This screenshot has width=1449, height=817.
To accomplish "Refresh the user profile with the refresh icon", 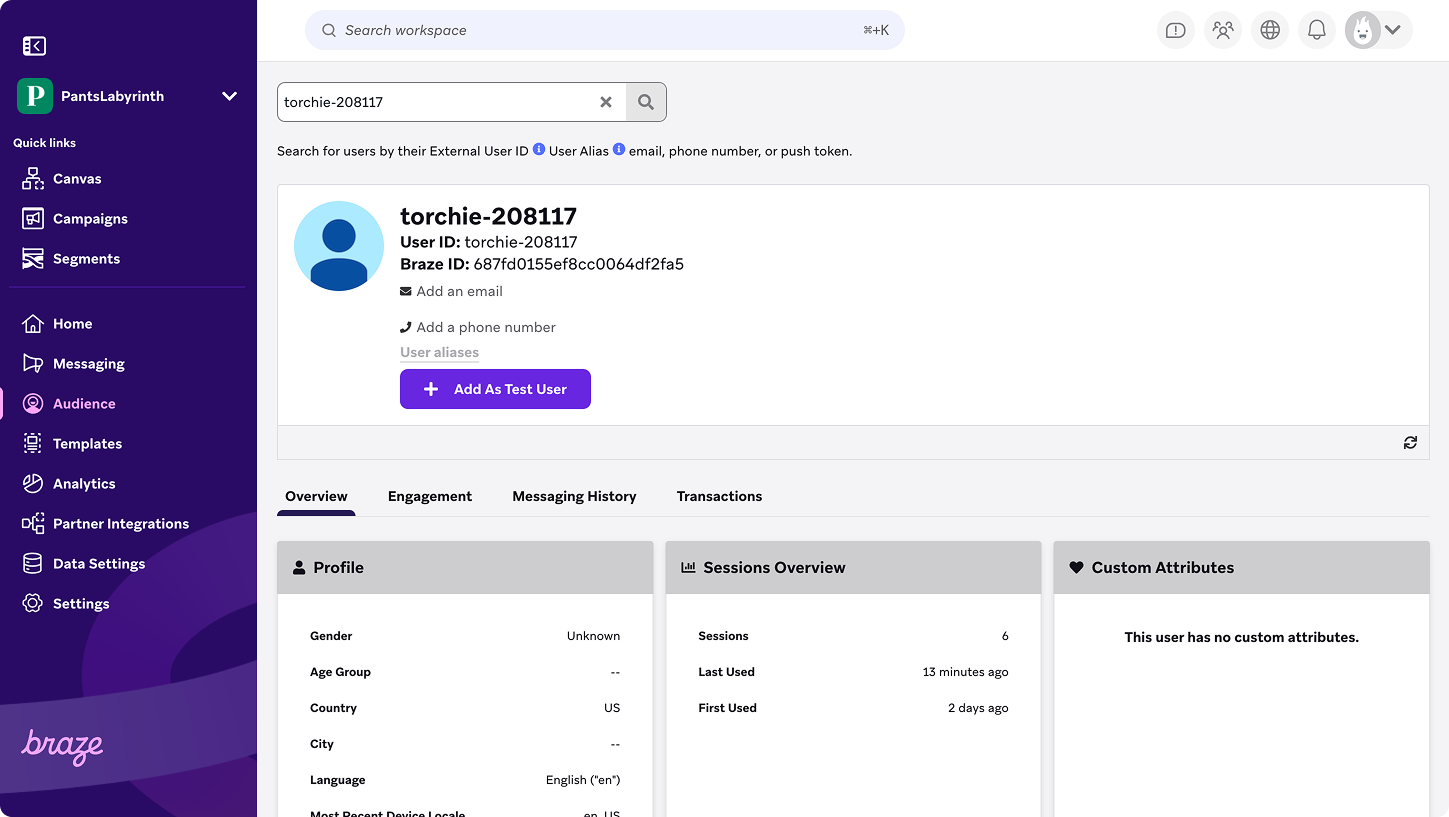I will [1410, 442].
